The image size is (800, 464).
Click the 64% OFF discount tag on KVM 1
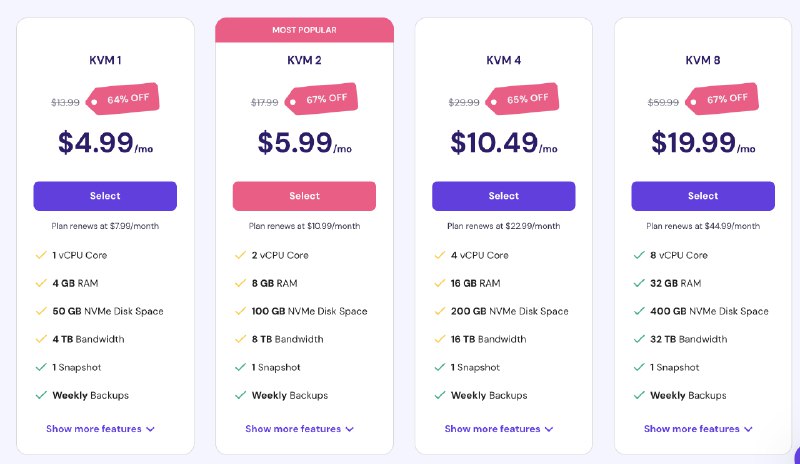[122, 99]
